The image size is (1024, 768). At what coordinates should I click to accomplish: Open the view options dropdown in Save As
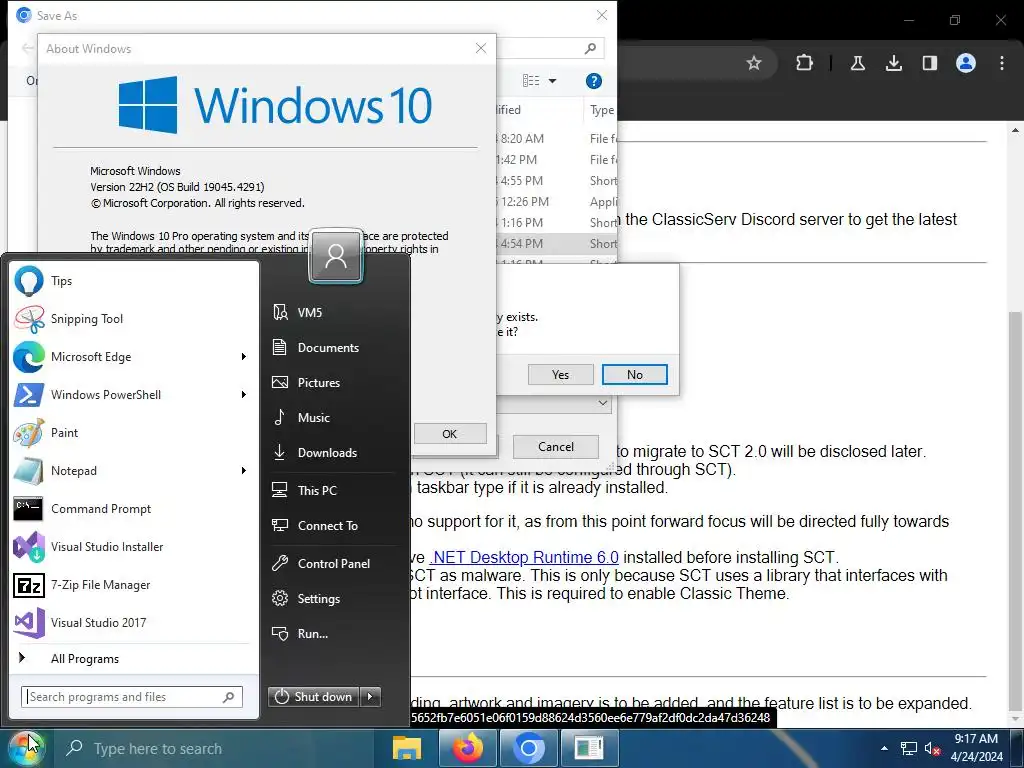[552, 81]
